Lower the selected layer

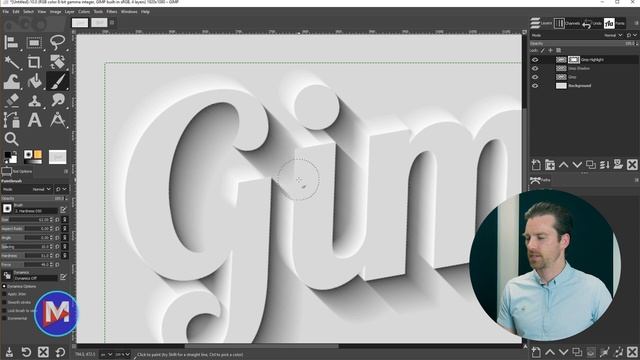click(577, 164)
